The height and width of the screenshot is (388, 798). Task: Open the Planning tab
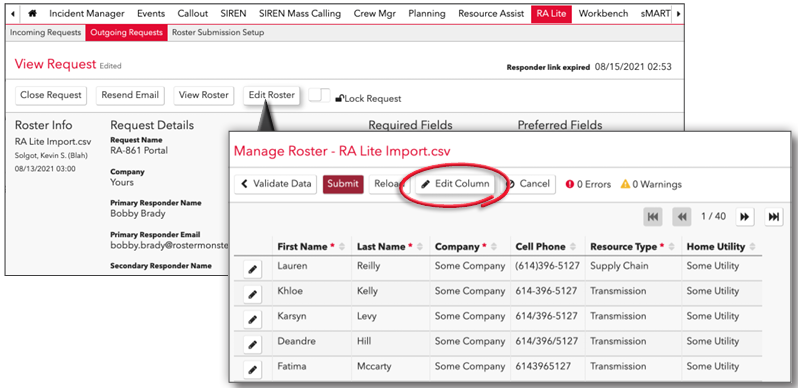coord(426,14)
